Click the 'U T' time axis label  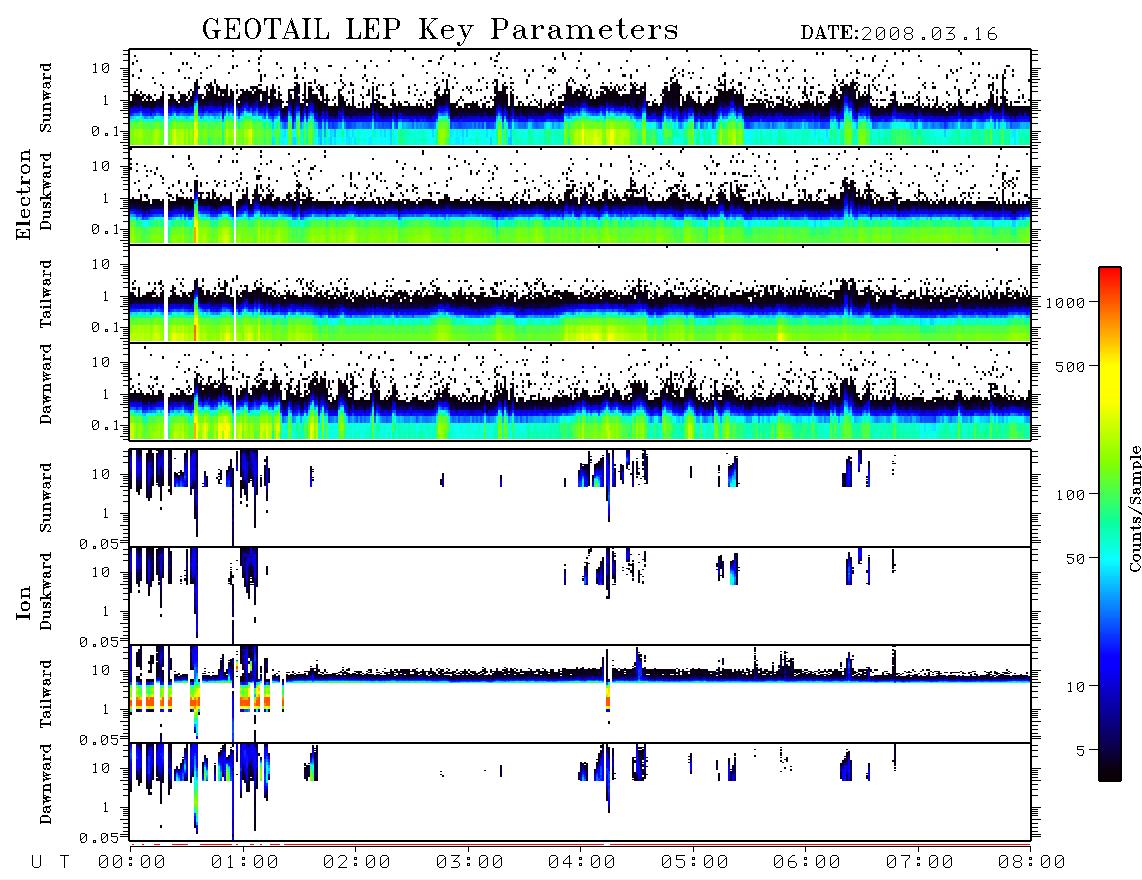[x=50, y=862]
